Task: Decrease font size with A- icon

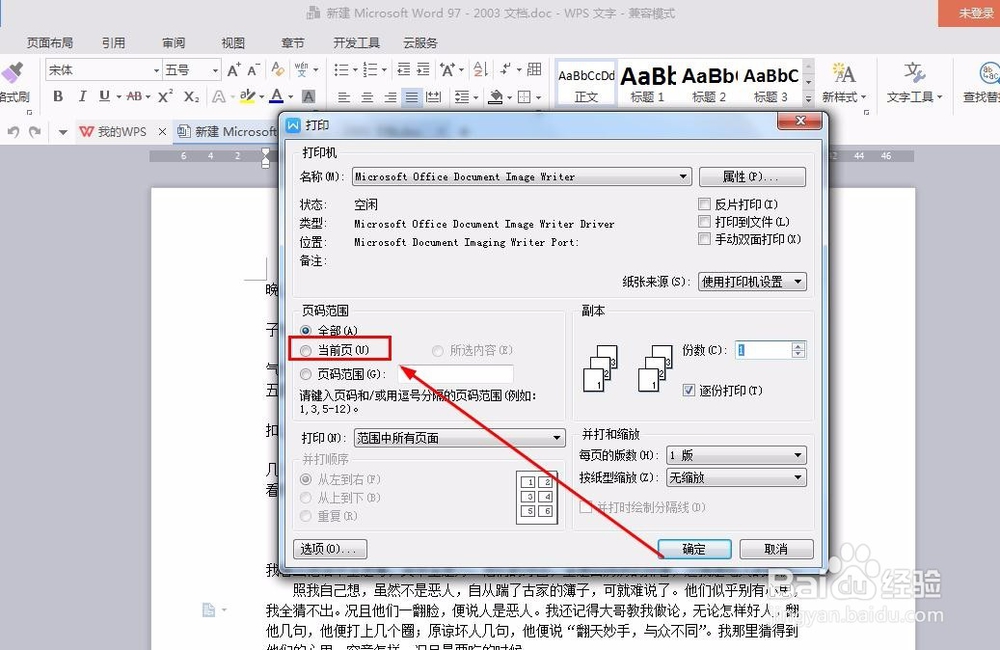Action: point(253,70)
